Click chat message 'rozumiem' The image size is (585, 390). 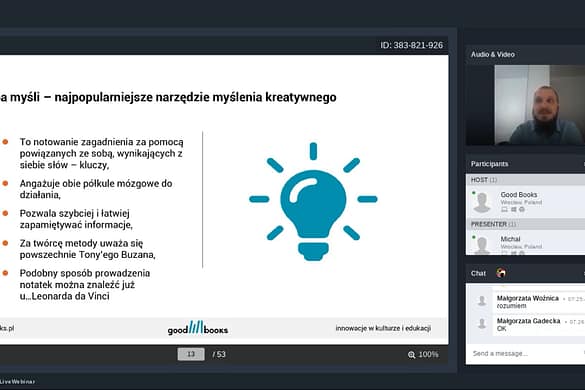pyautogui.click(x=512, y=306)
